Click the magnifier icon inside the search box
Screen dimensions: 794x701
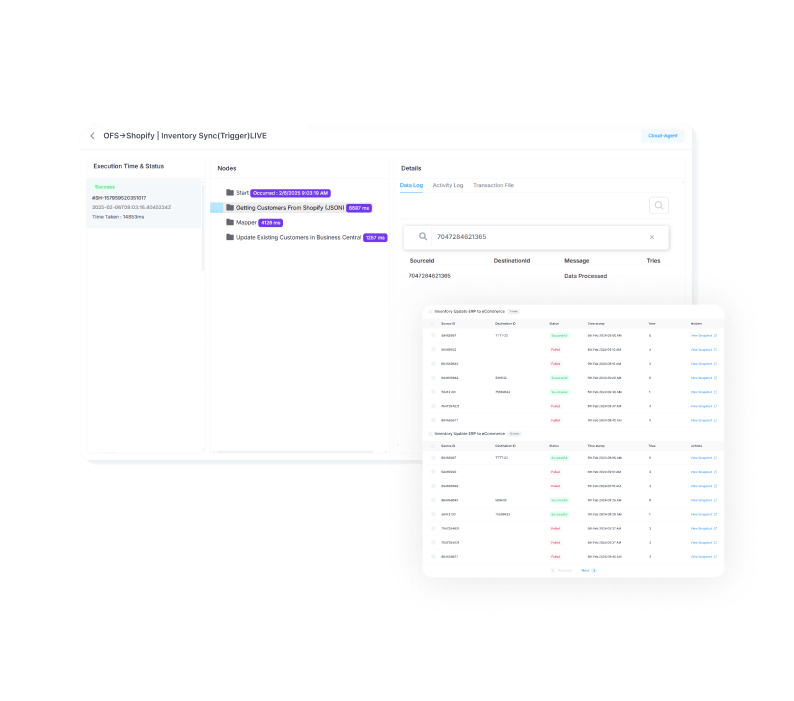(423, 237)
